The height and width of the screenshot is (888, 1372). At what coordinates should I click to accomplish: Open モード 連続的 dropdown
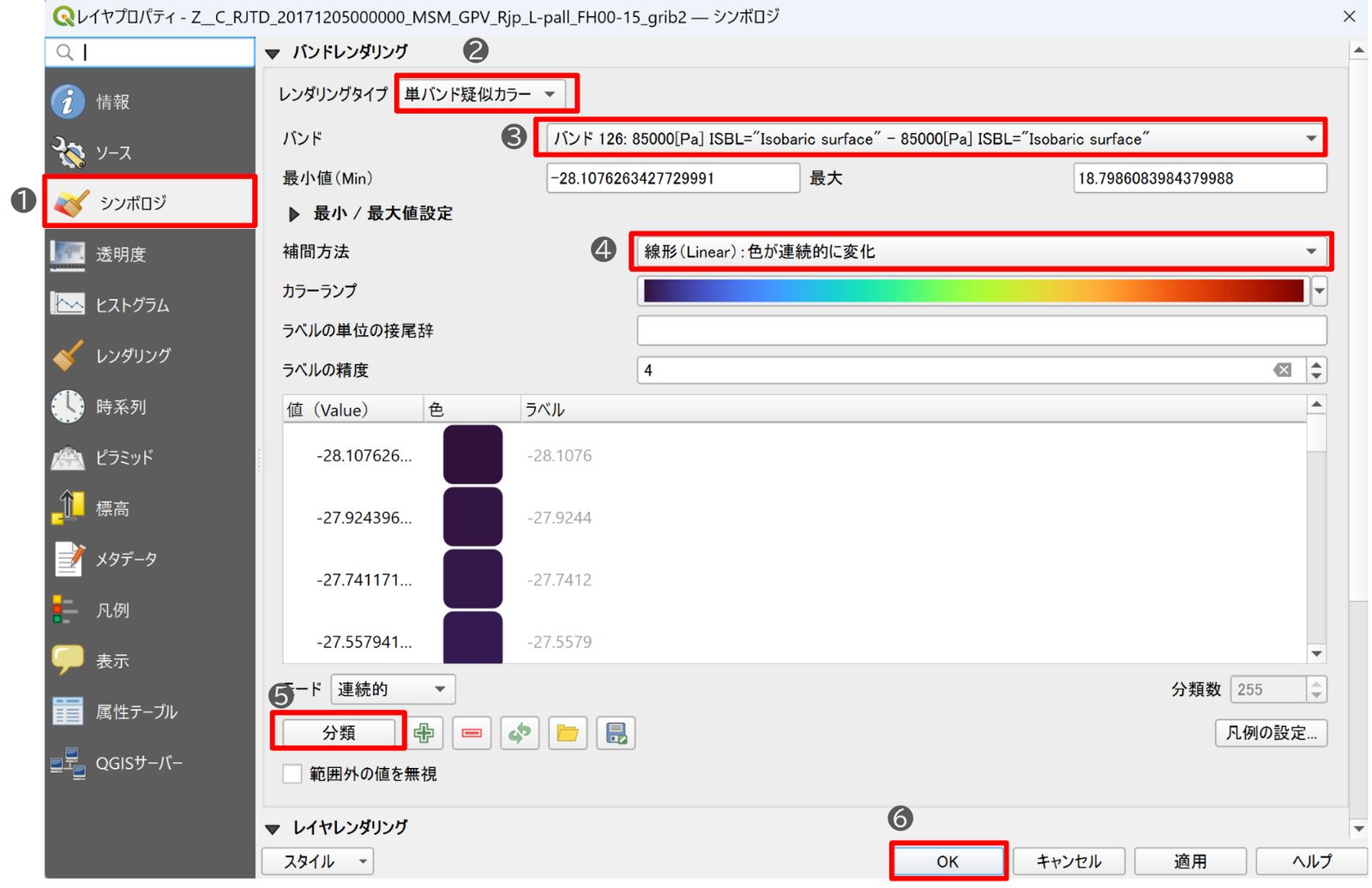pyautogui.click(x=393, y=689)
